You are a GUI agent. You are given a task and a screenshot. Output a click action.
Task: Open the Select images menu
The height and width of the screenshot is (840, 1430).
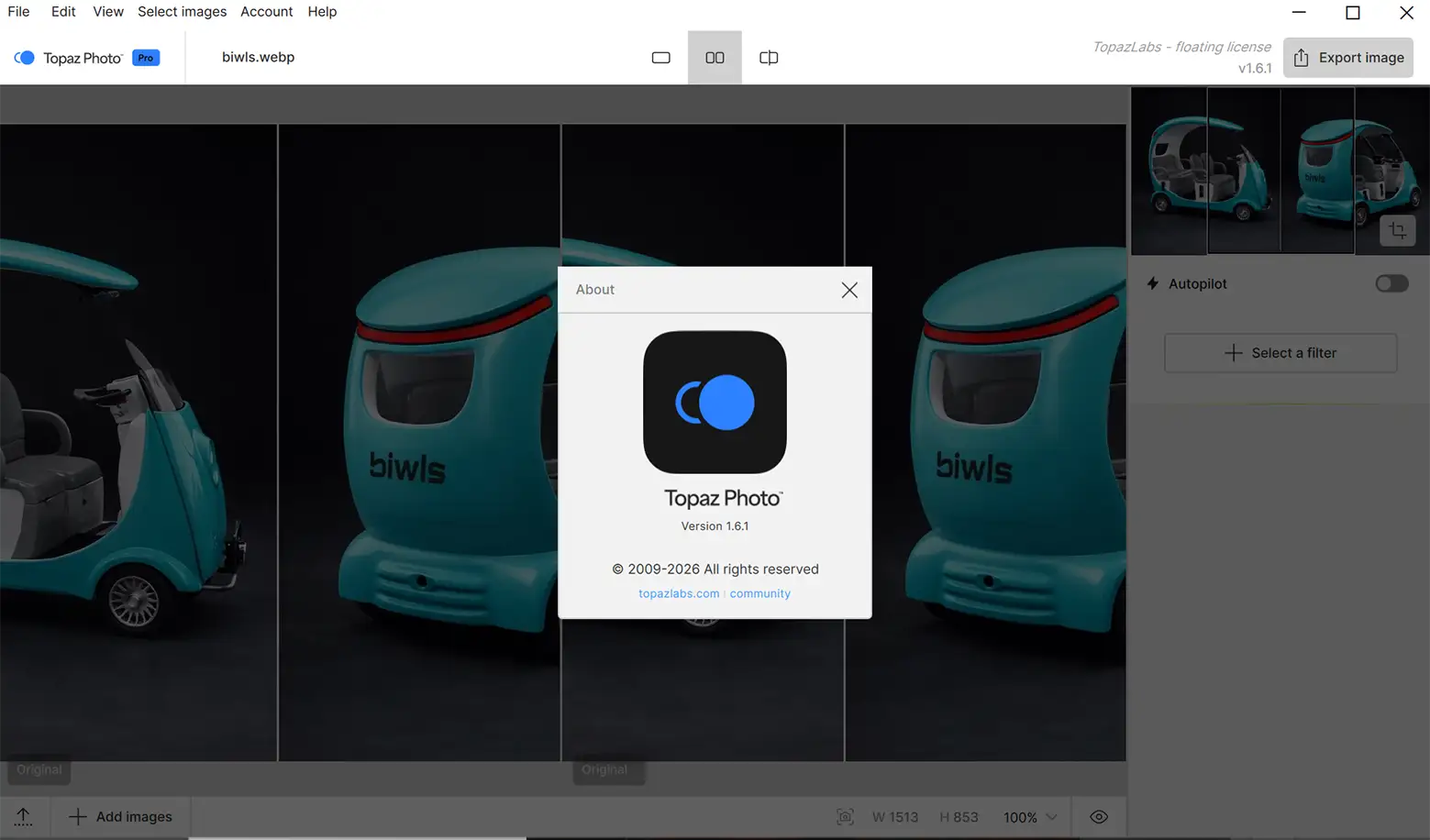182,12
